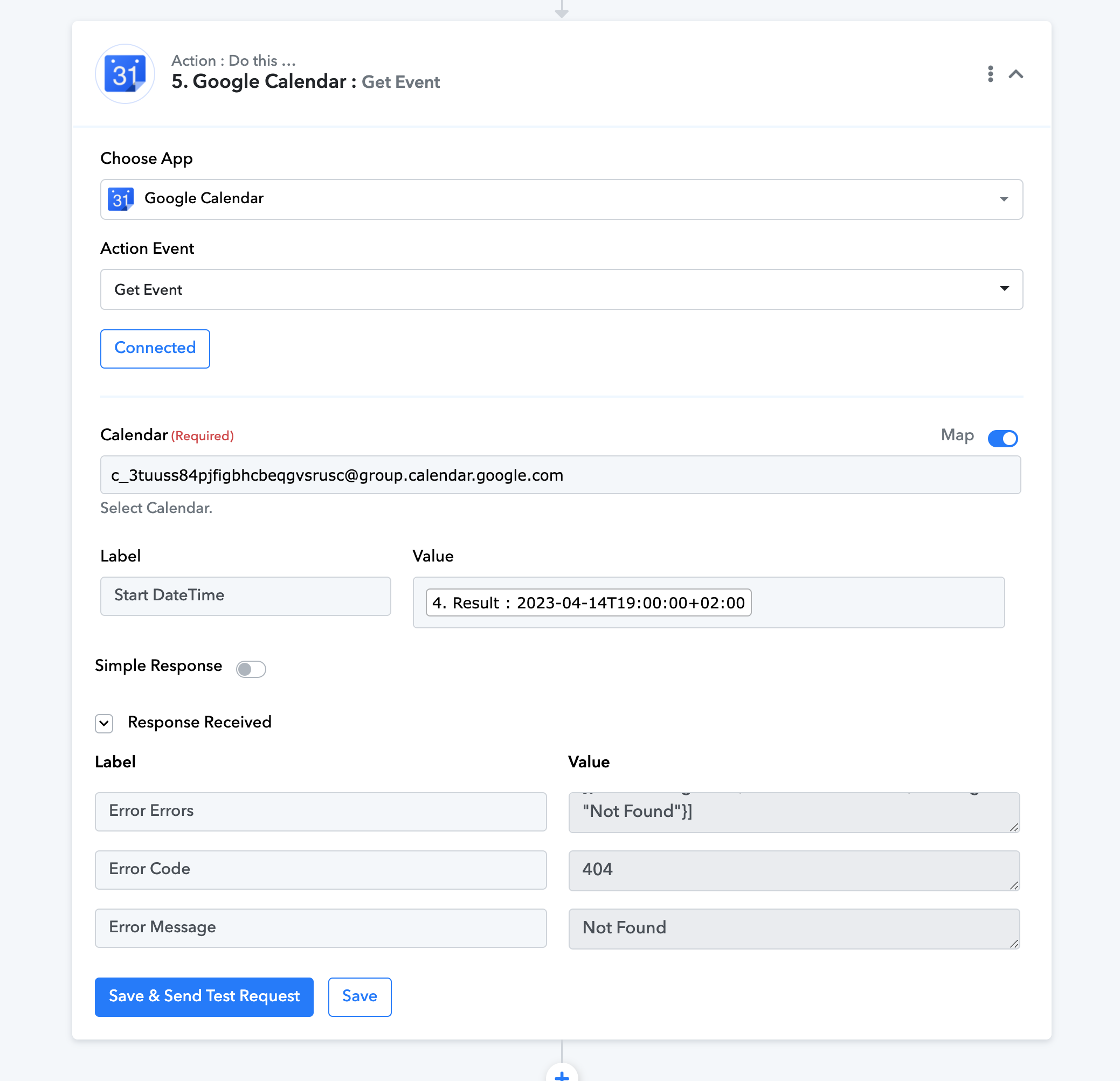1120x1081 pixels.
Task: Open the Action Event dropdown
Action: tap(561, 289)
